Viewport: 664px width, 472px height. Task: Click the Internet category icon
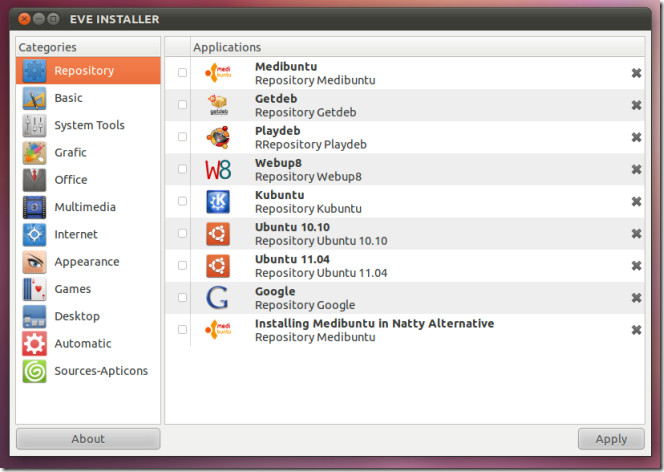[x=34, y=235]
